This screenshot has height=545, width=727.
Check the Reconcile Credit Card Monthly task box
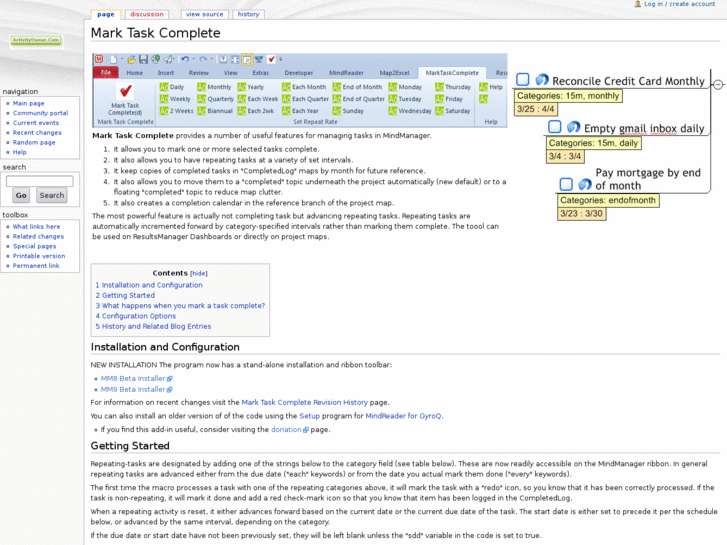[x=523, y=80]
